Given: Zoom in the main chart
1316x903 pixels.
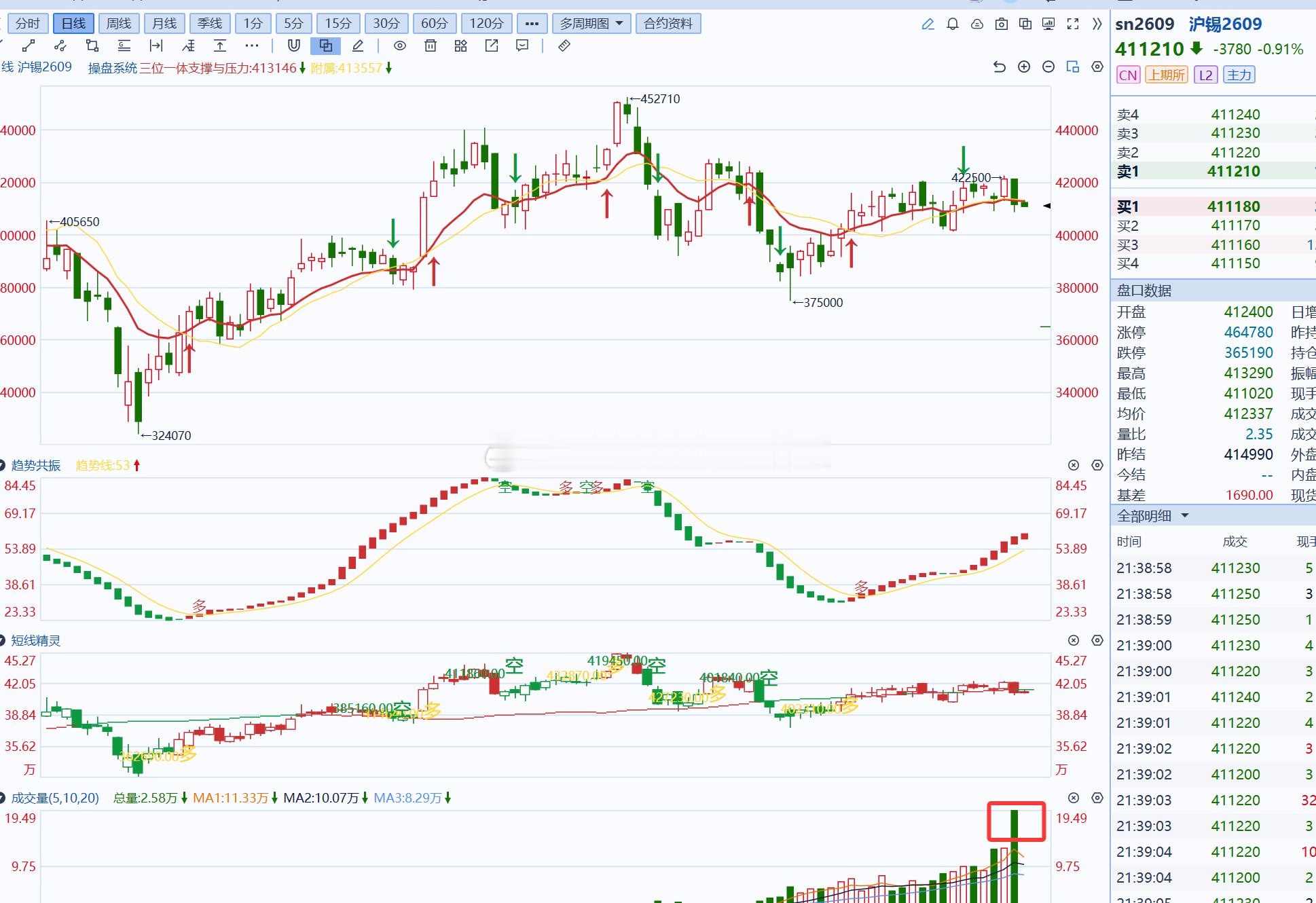Looking at the screenshot, I should [x=1024, y=67].
